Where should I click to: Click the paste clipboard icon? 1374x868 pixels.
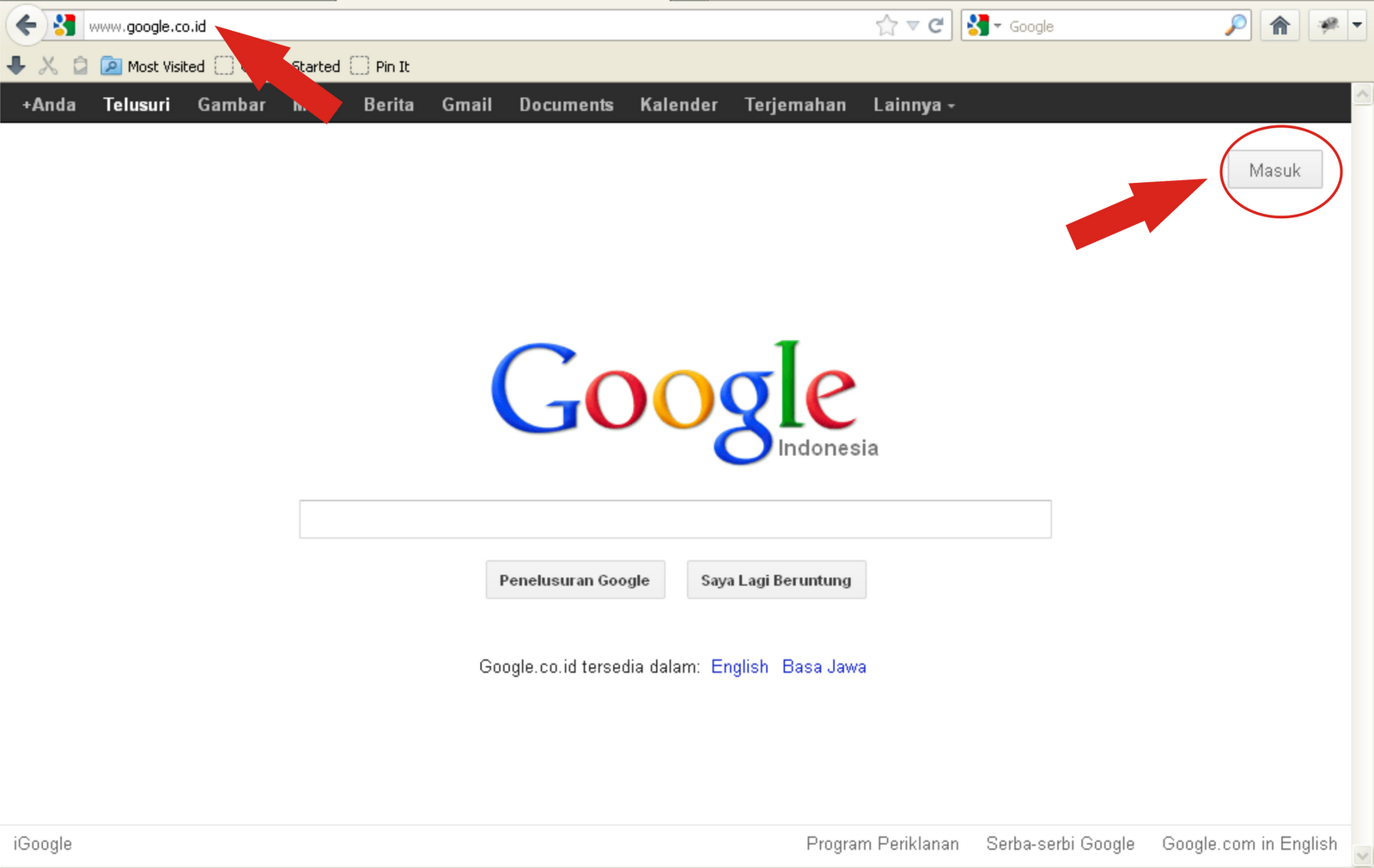coord(80,65)
